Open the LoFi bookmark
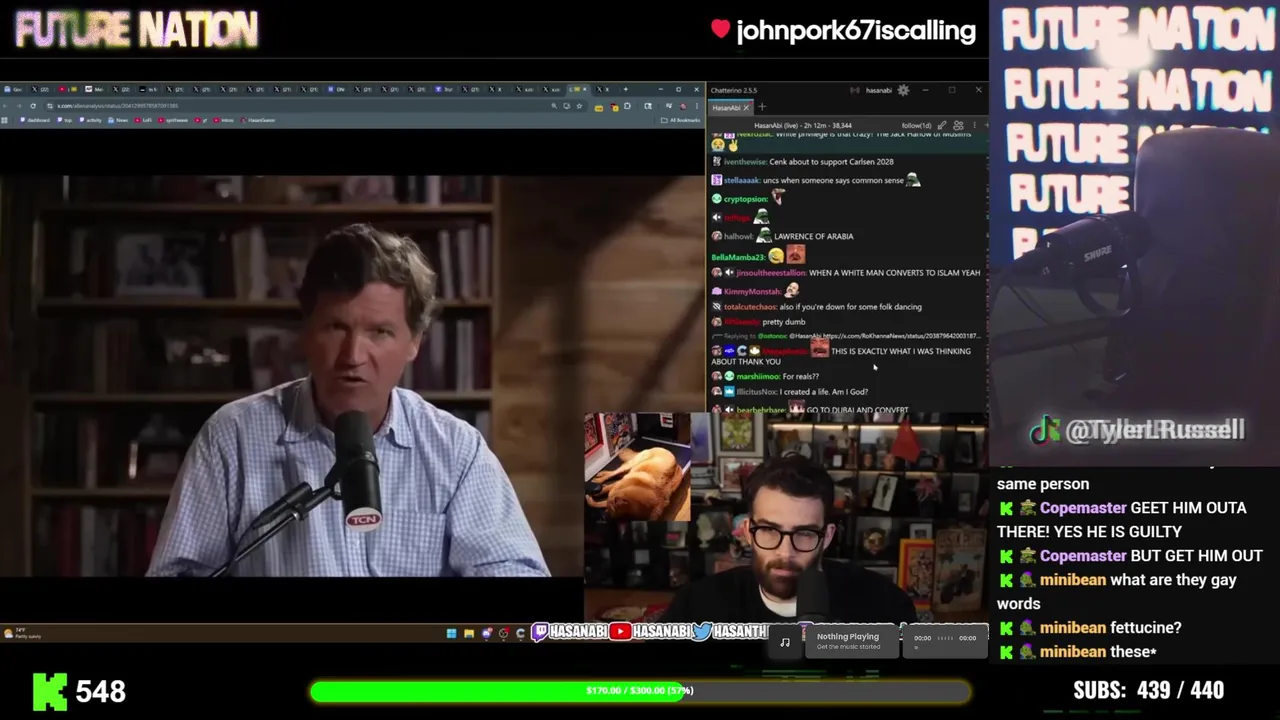Viewport: 1280px width, 720px height. 143,120
